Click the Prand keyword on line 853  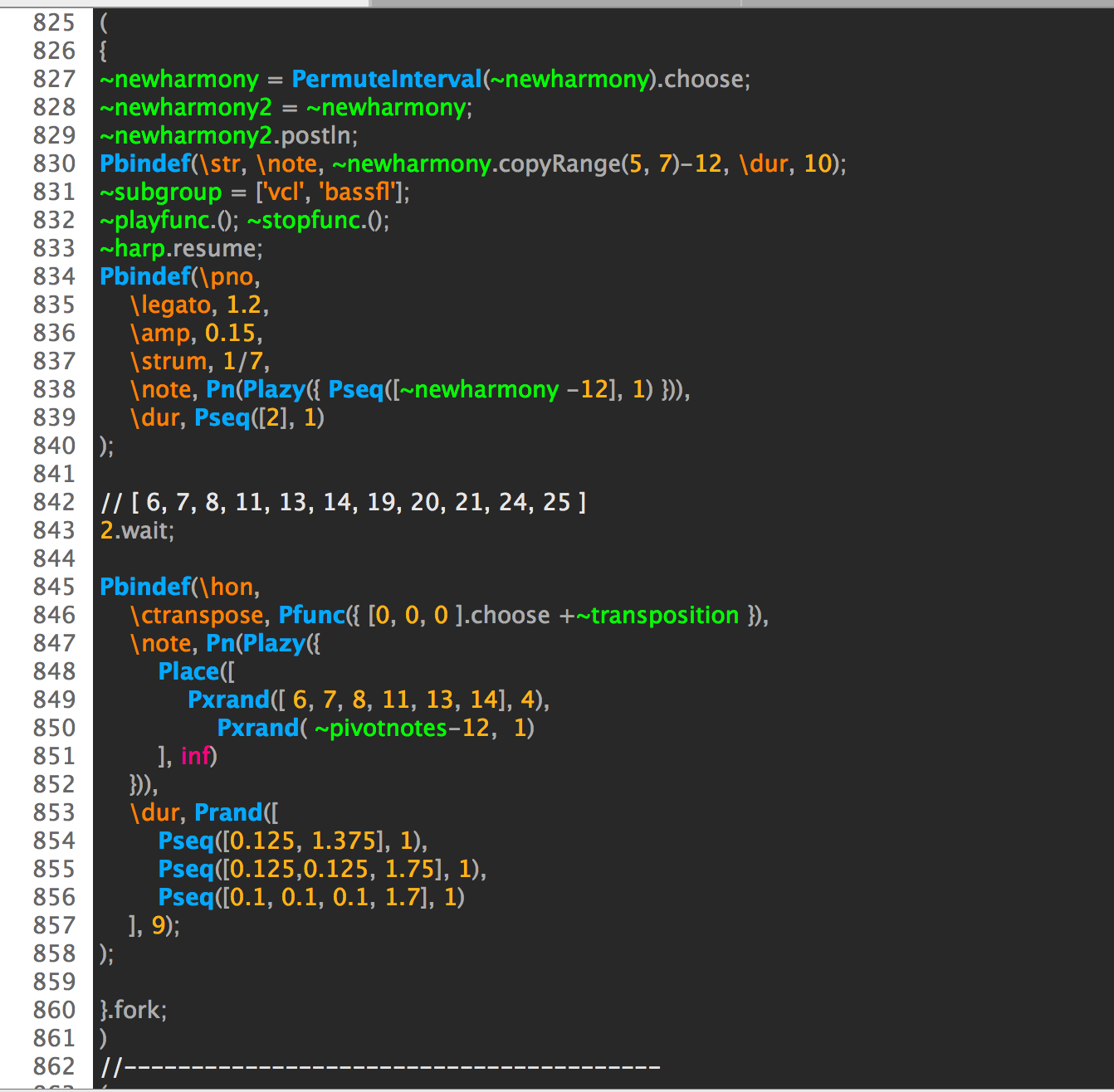click(x=227, y=812)
